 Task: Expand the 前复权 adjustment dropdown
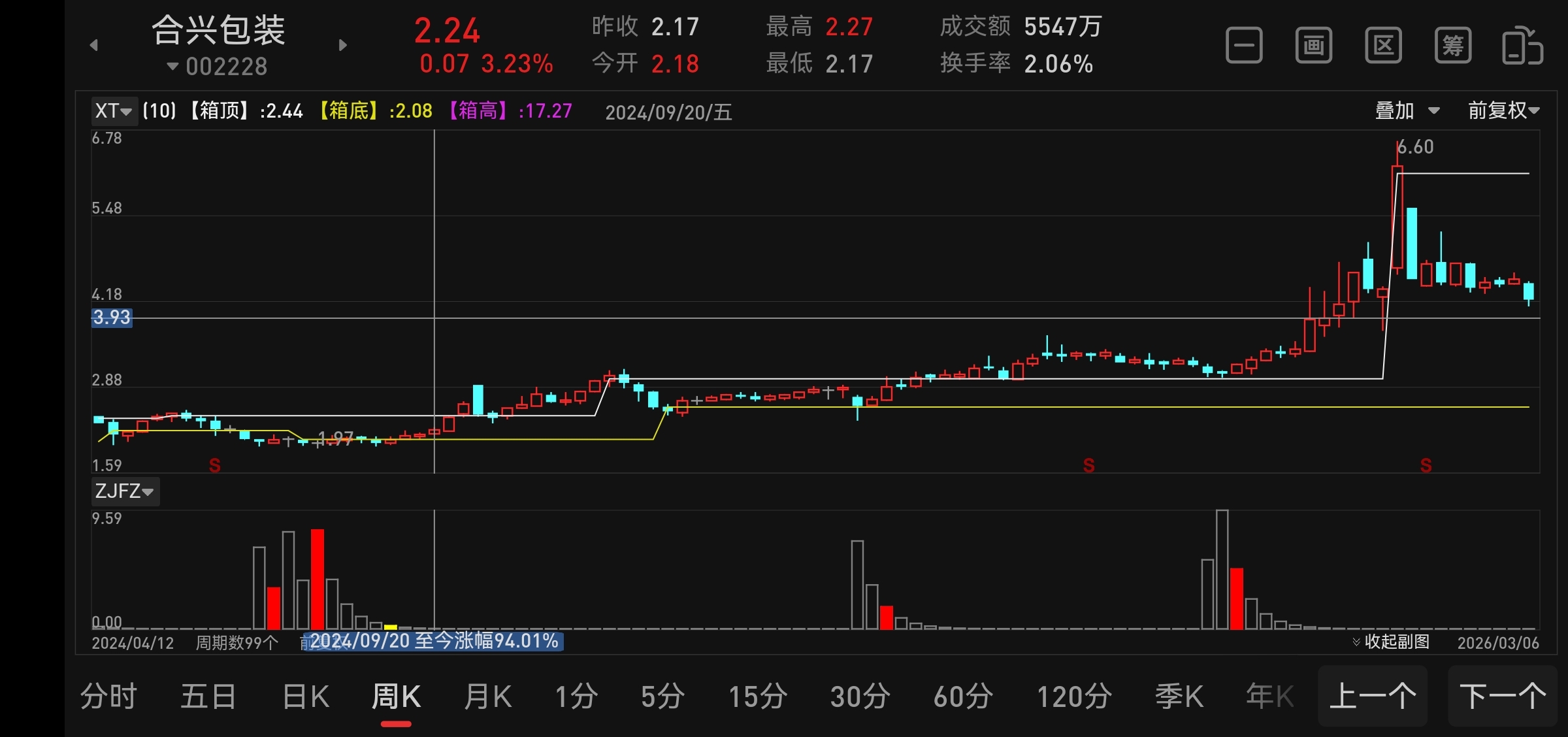[1503, 110]
